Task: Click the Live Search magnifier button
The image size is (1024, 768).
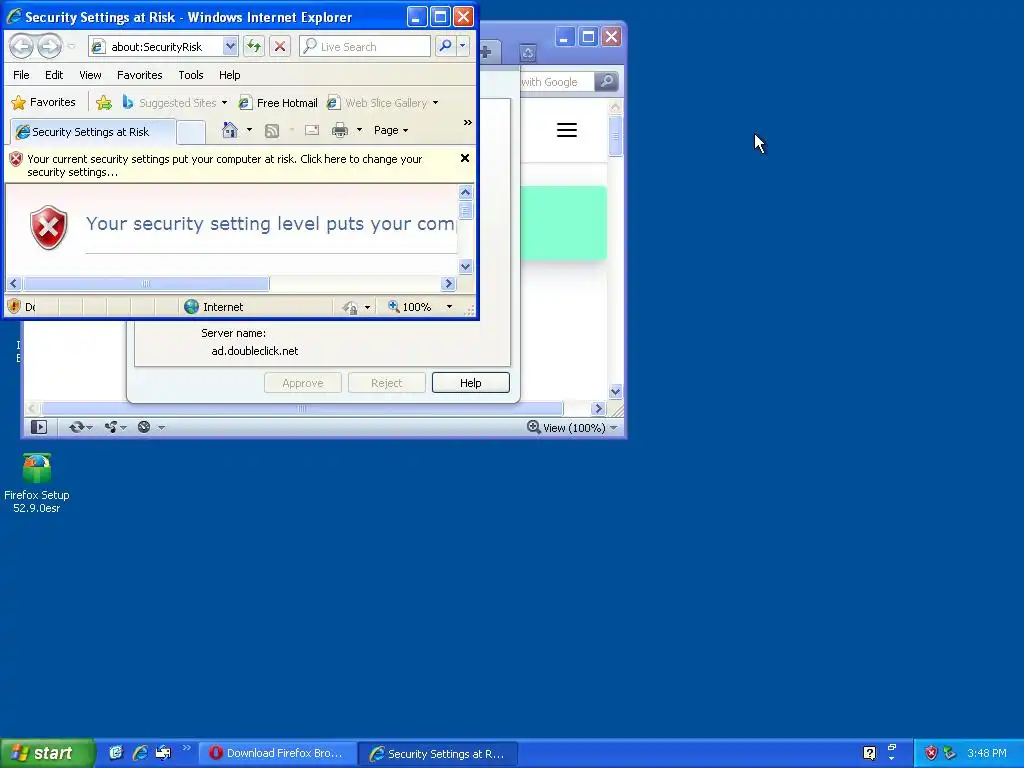Action: tap(445, 46)
